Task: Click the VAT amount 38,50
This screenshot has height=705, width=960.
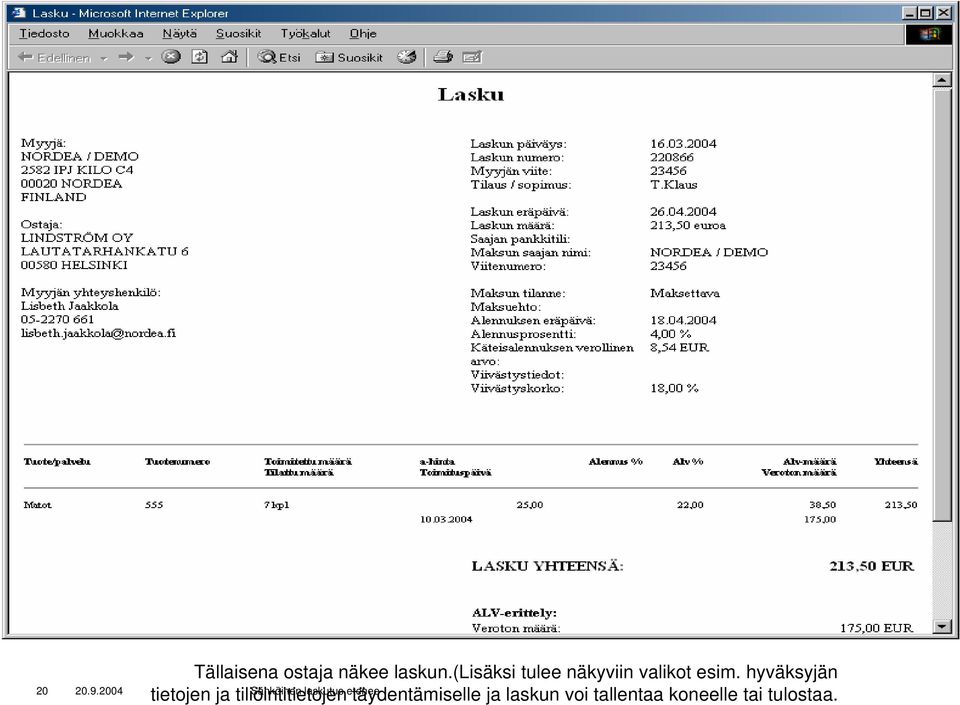Action: 822,505
